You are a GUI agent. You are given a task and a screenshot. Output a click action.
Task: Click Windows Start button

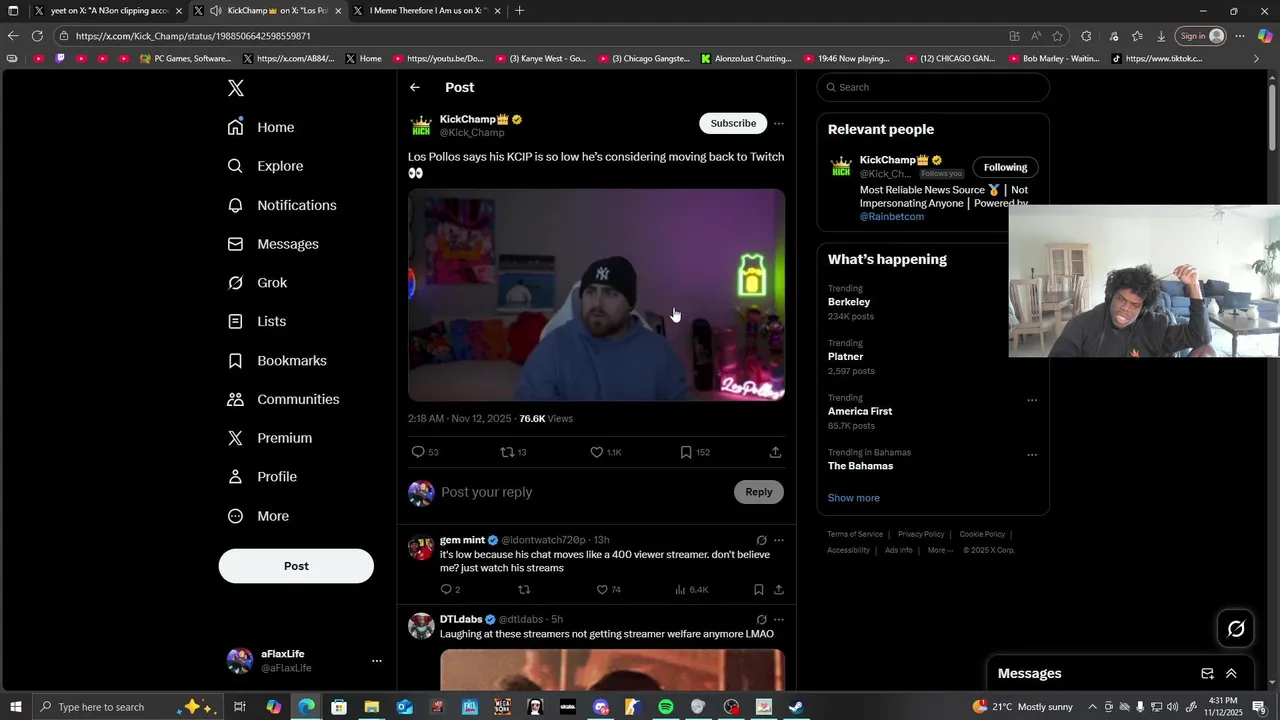pos(15,707)
